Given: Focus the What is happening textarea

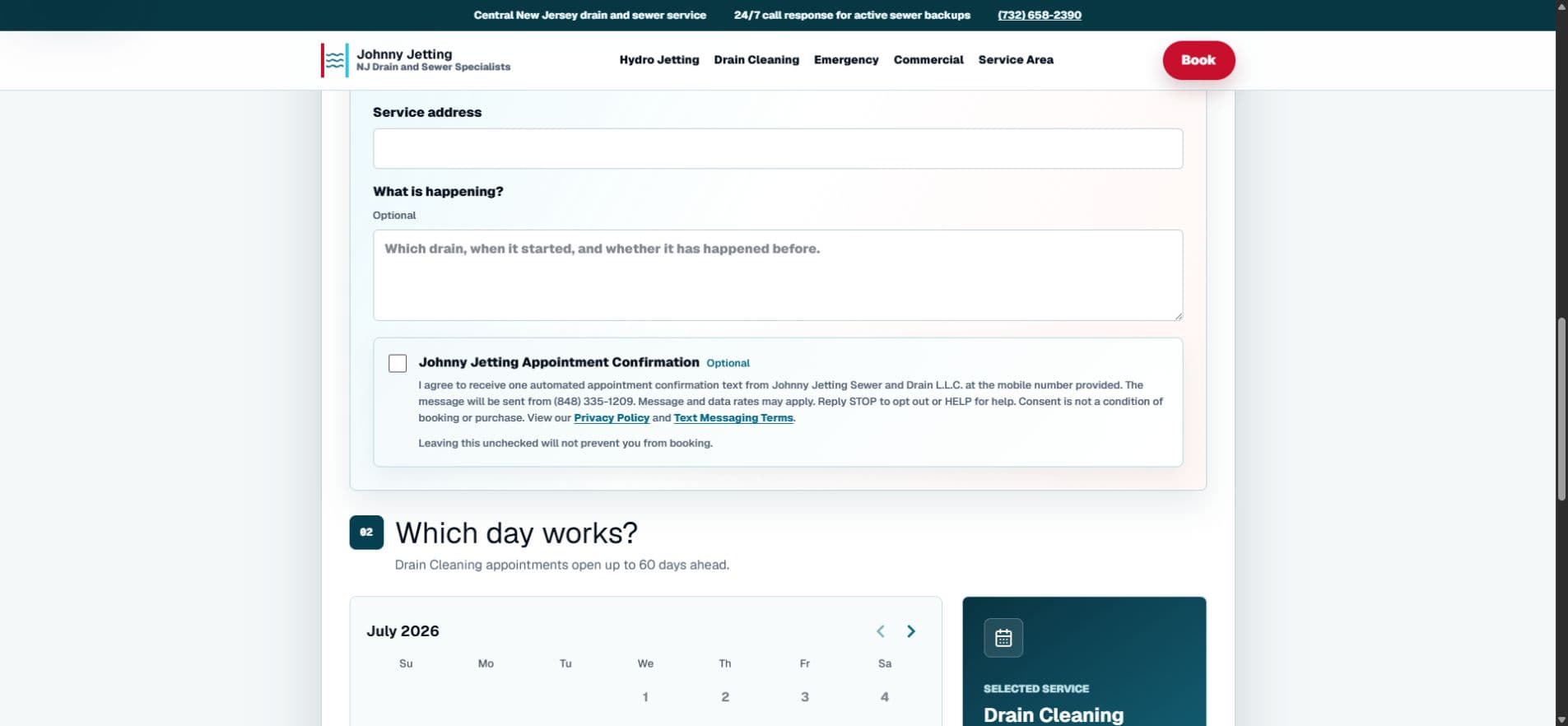Looking at the screenshot, I should point(778,275).
